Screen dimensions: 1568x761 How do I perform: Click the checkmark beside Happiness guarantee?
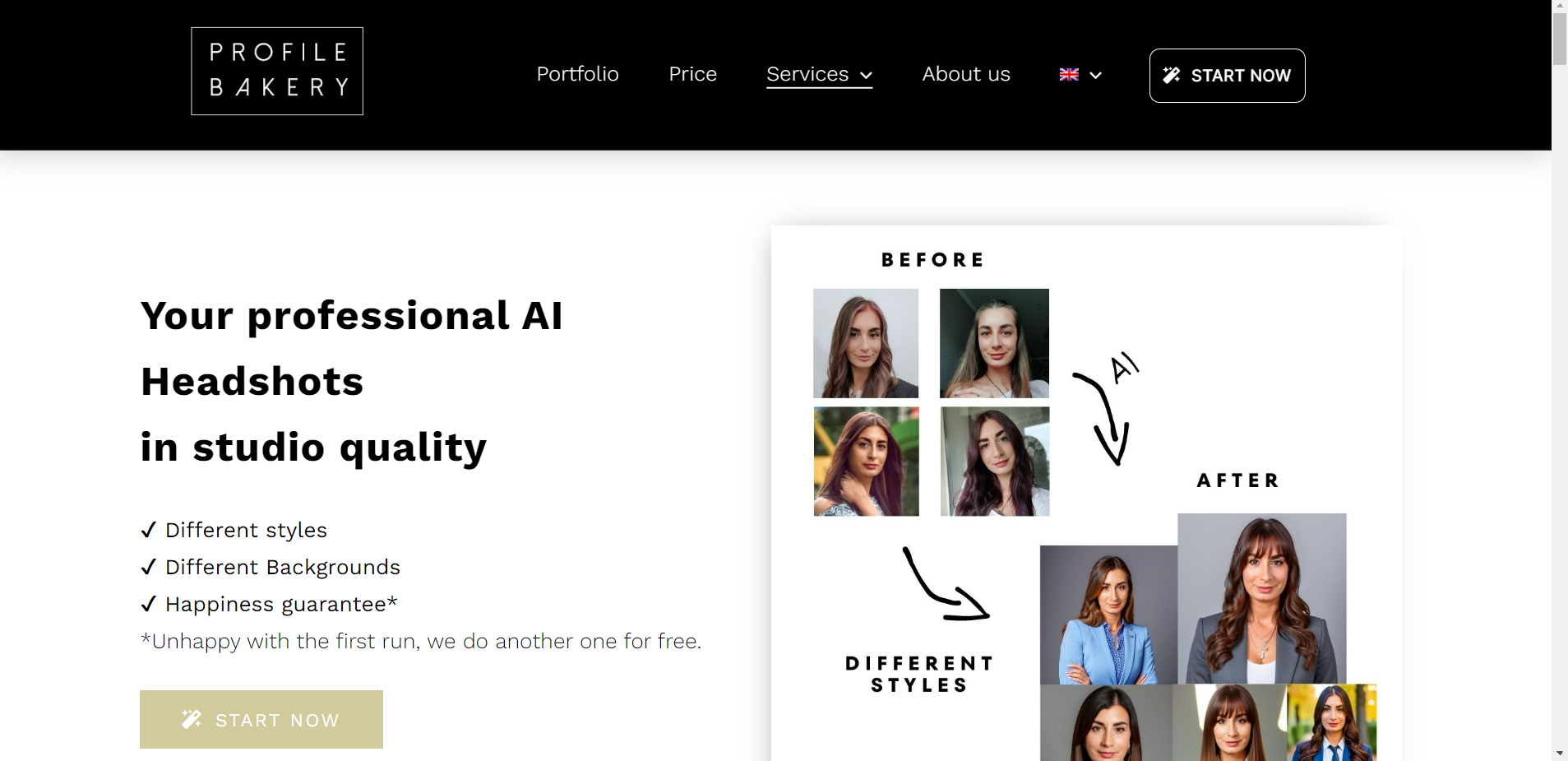pos(149,604)
